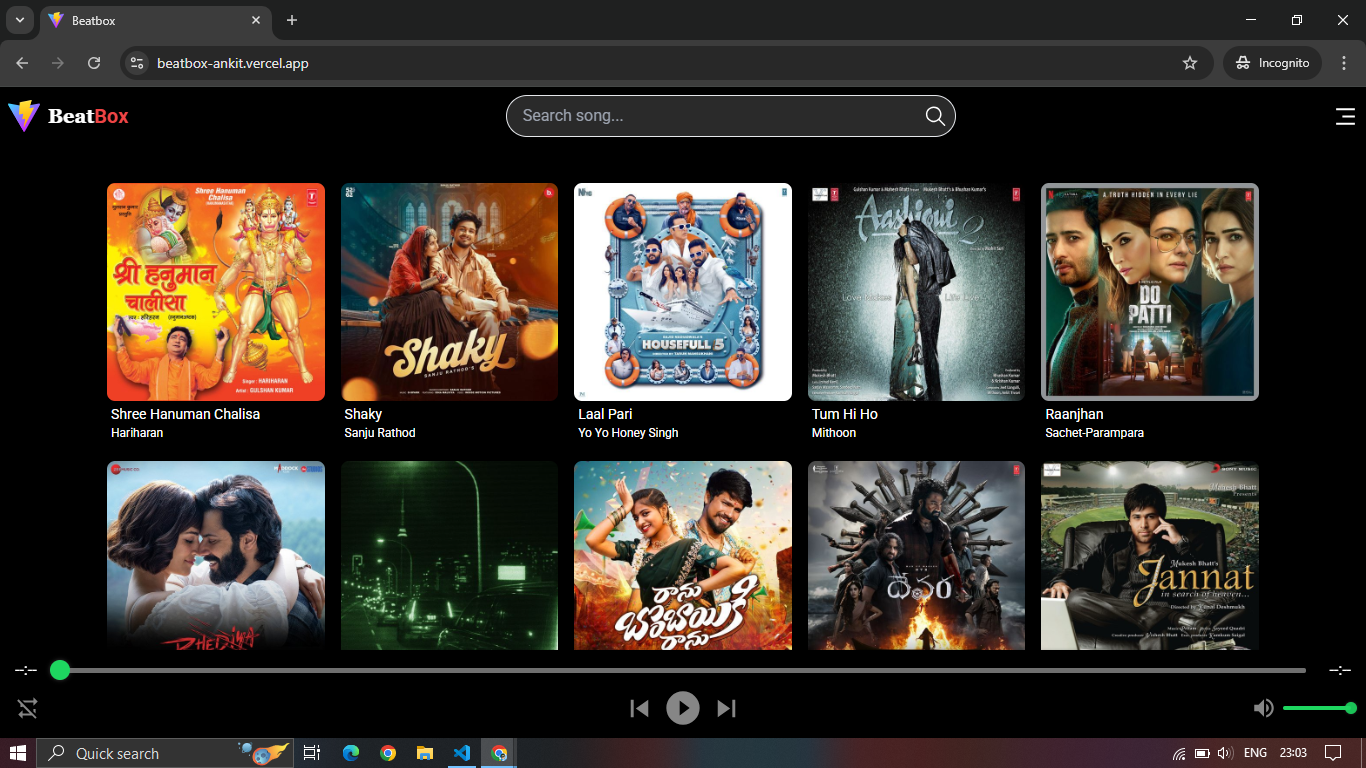Click the green seek bar handle
Screen dimensions: 1366x768
click(x=60, y=670)
